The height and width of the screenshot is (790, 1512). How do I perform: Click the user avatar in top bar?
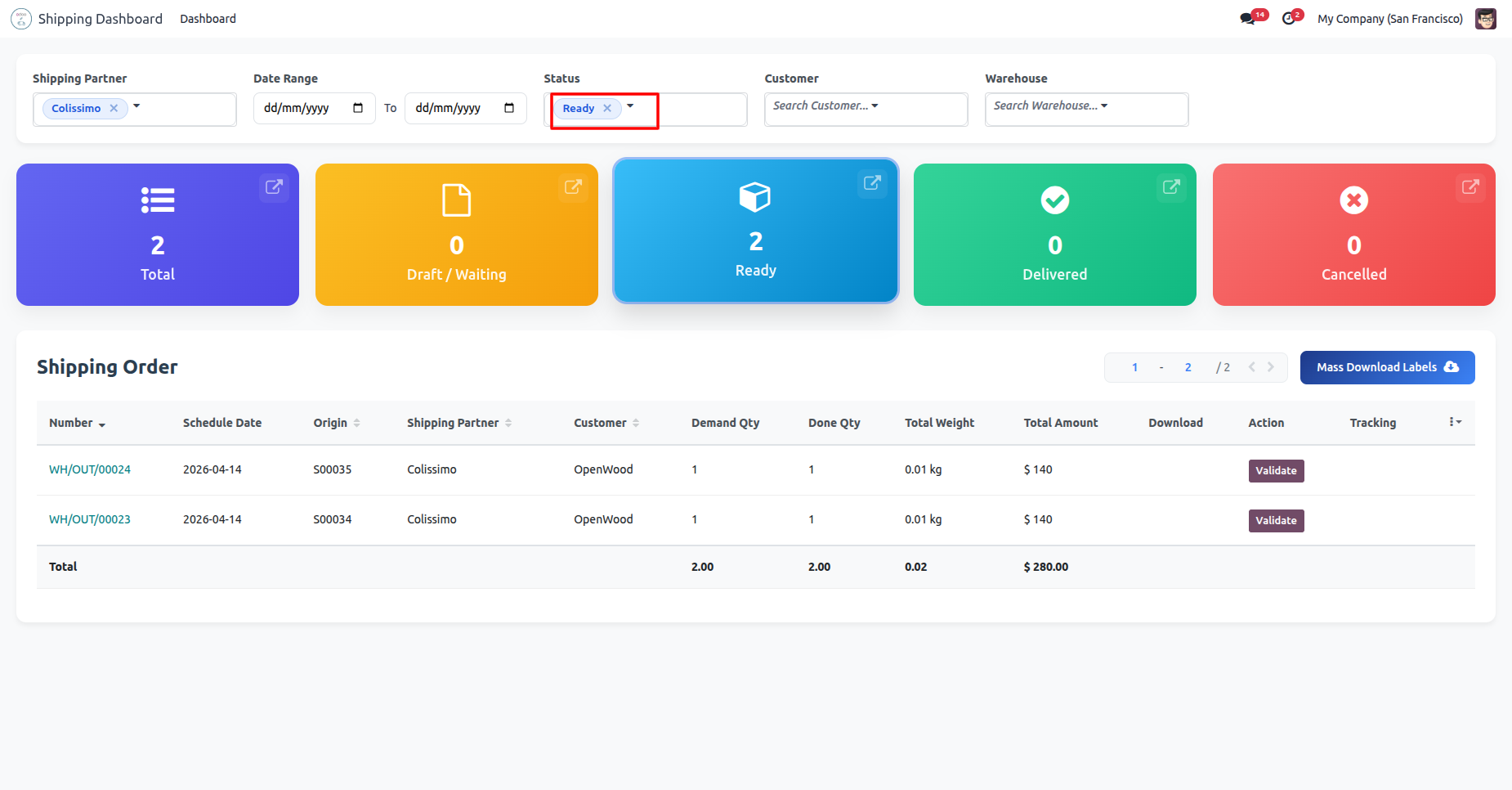click(x=1485, y=19)
